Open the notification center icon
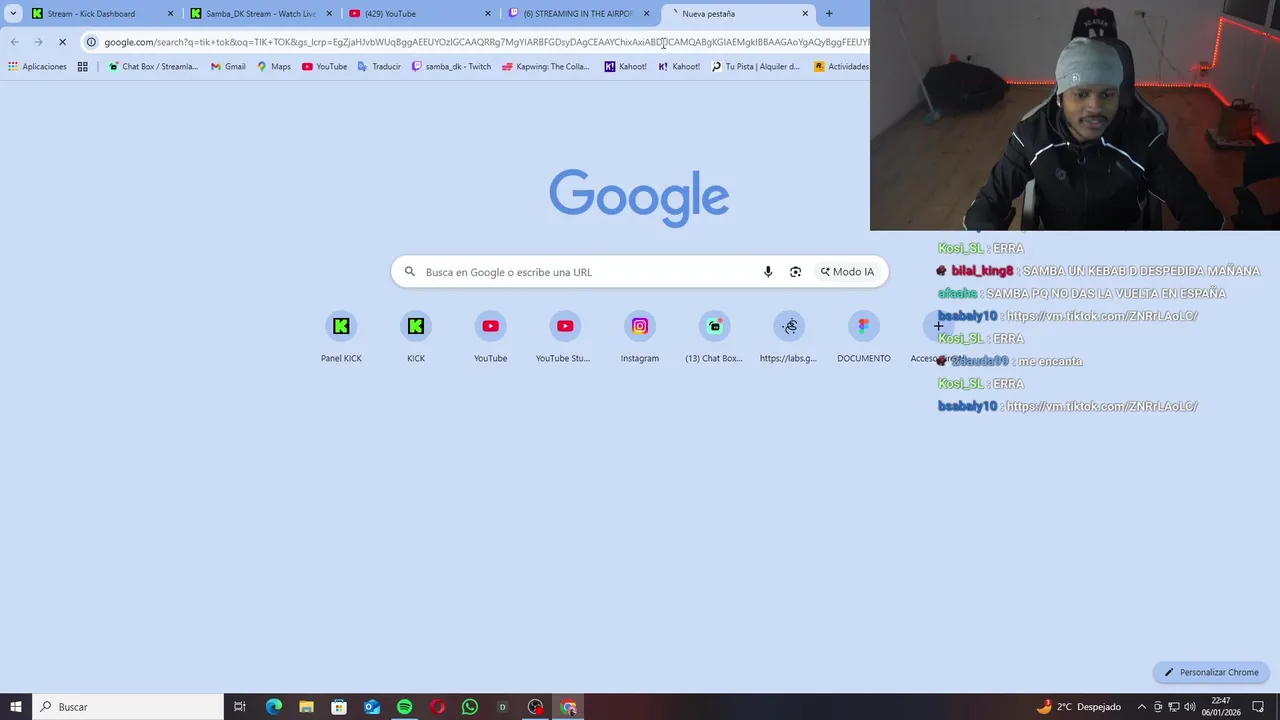This screenshot has width=1280, height=720. pyautogui.click(x=1258, y=707)
